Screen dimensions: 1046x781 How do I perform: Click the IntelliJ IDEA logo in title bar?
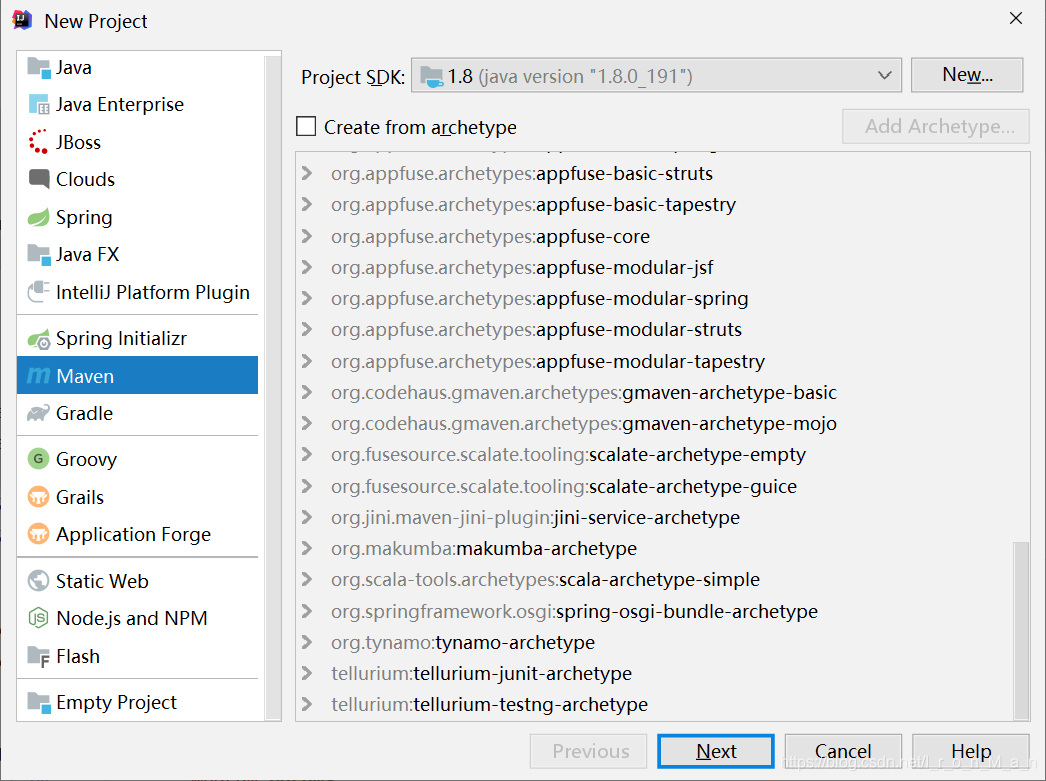(x=22, y=21)
